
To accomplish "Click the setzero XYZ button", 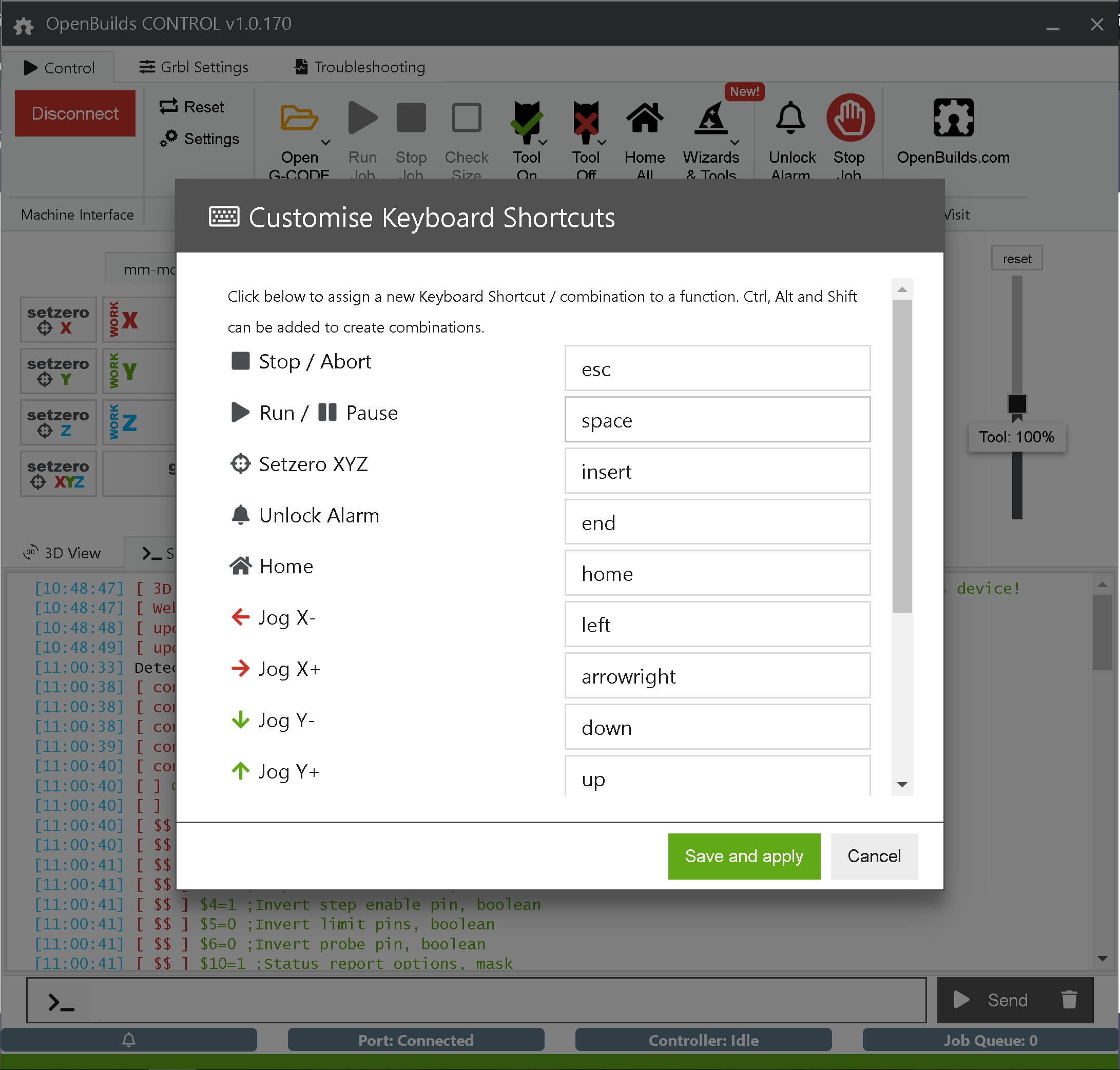I will tap(58, 473).
